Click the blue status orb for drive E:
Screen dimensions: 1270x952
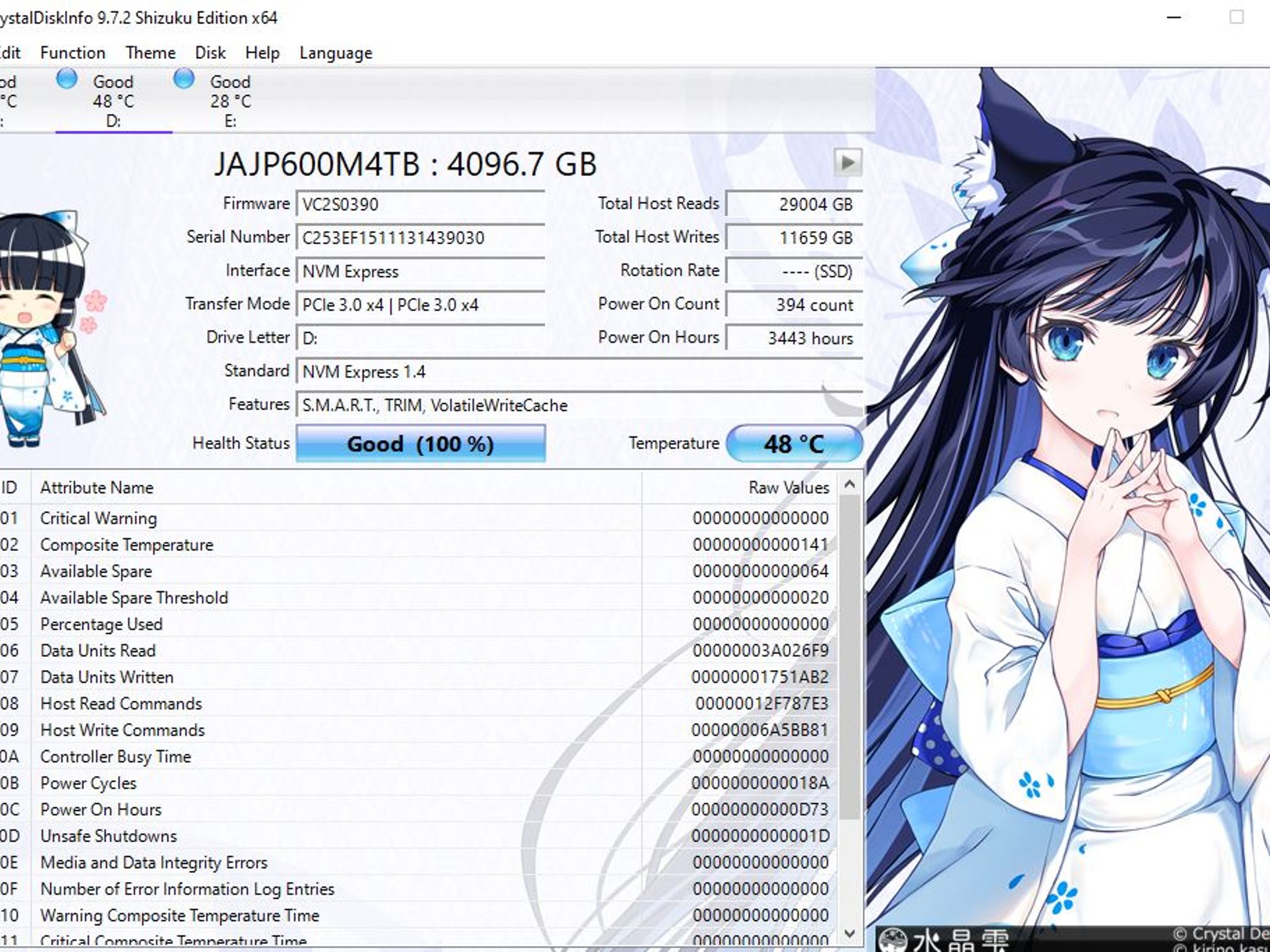click(184, 79)
